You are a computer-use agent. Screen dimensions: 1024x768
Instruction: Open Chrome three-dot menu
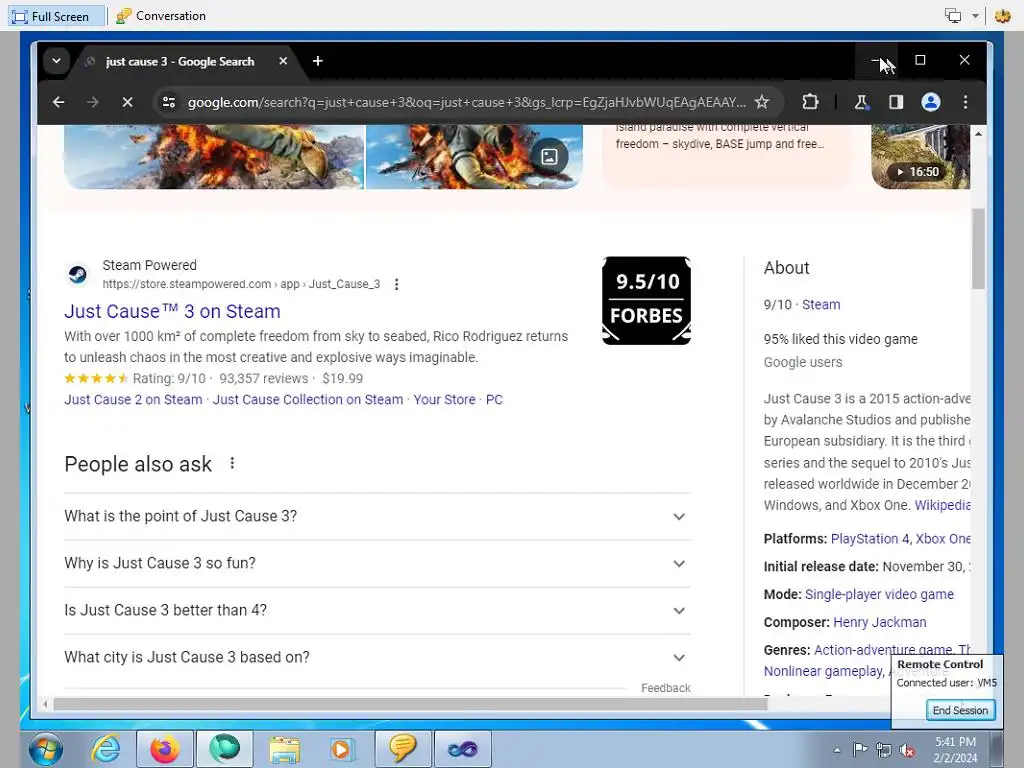click(965, 102)
